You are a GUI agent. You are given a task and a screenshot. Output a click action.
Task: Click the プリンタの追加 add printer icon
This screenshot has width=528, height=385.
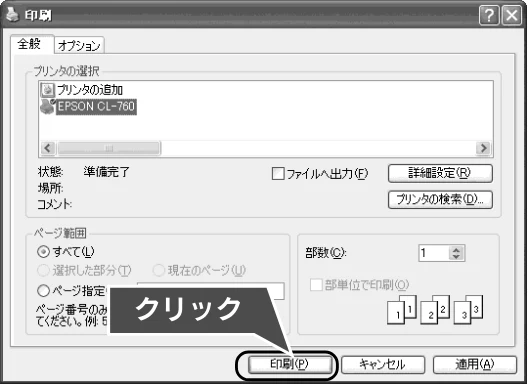[47, 90]
